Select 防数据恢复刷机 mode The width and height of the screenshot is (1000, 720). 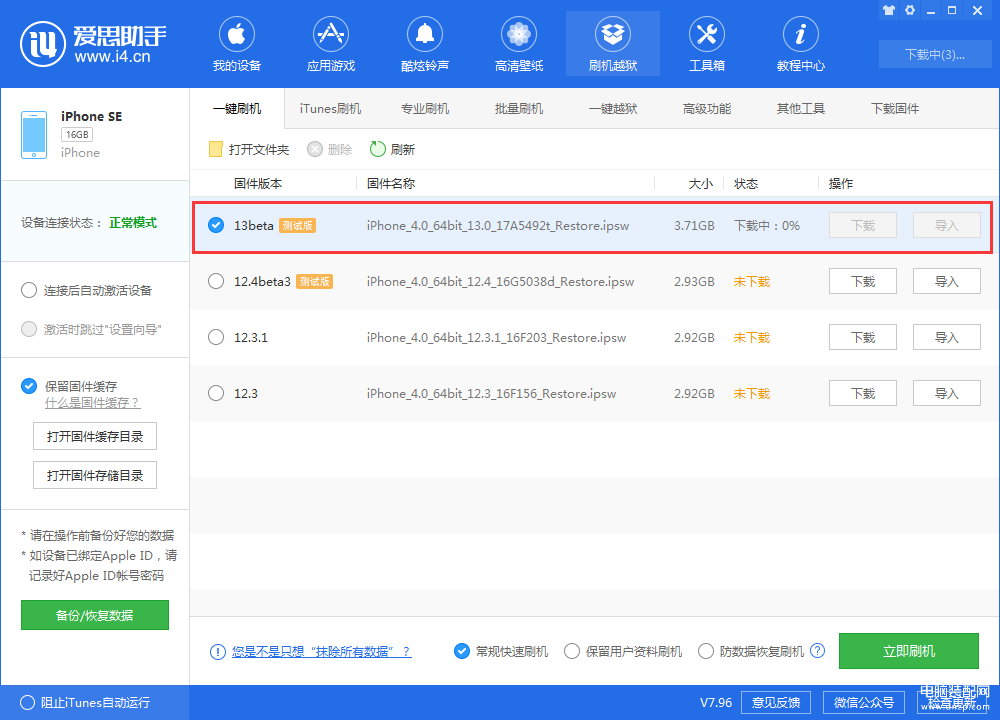pos(706,651)
